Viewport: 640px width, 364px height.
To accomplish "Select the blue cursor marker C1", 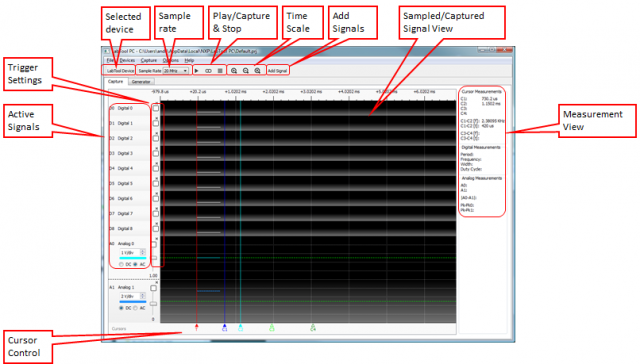I will [x=224, y=327].
